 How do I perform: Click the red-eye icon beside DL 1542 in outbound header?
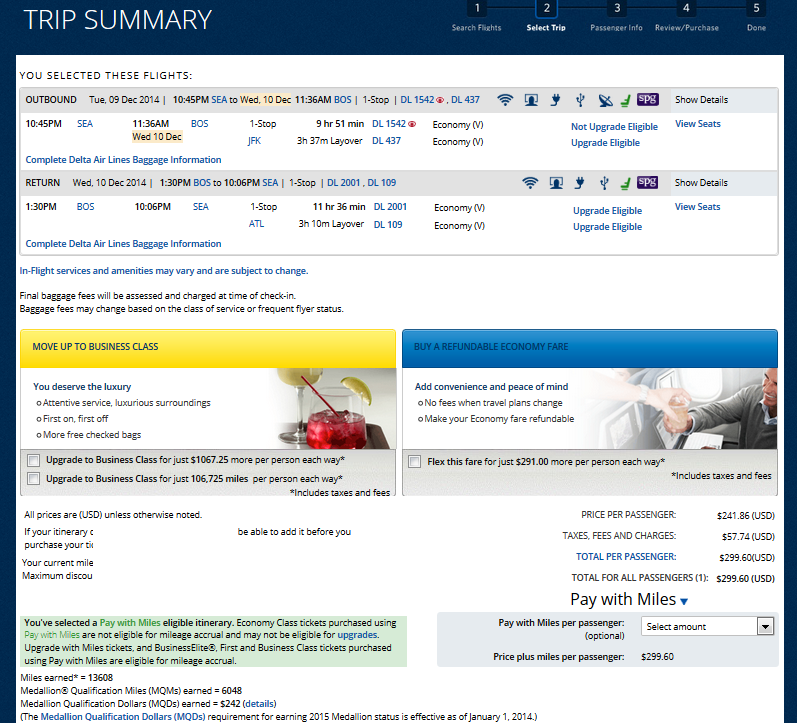(x=440, y=100)
